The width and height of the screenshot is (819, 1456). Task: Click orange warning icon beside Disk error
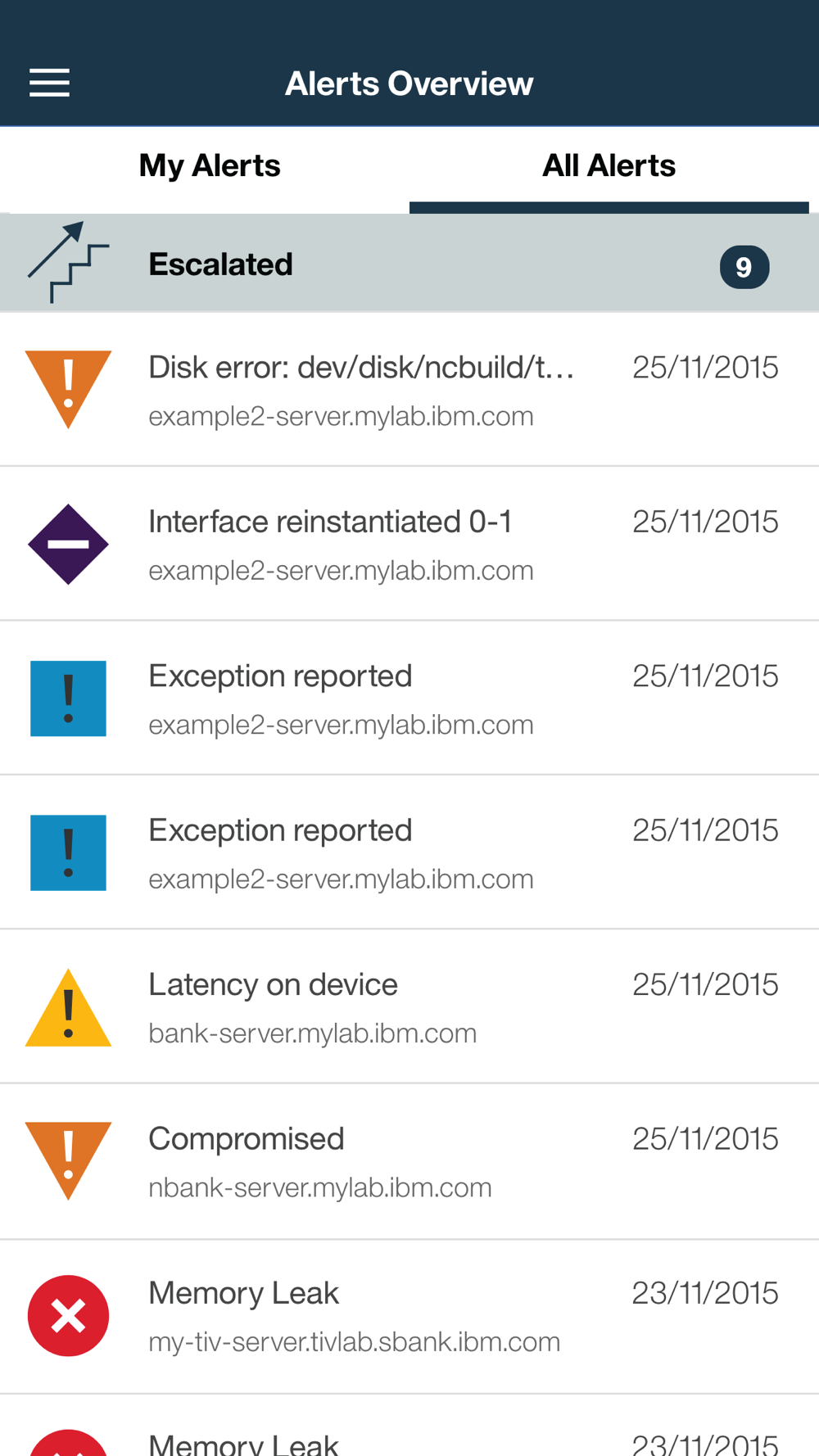[68, 387]
